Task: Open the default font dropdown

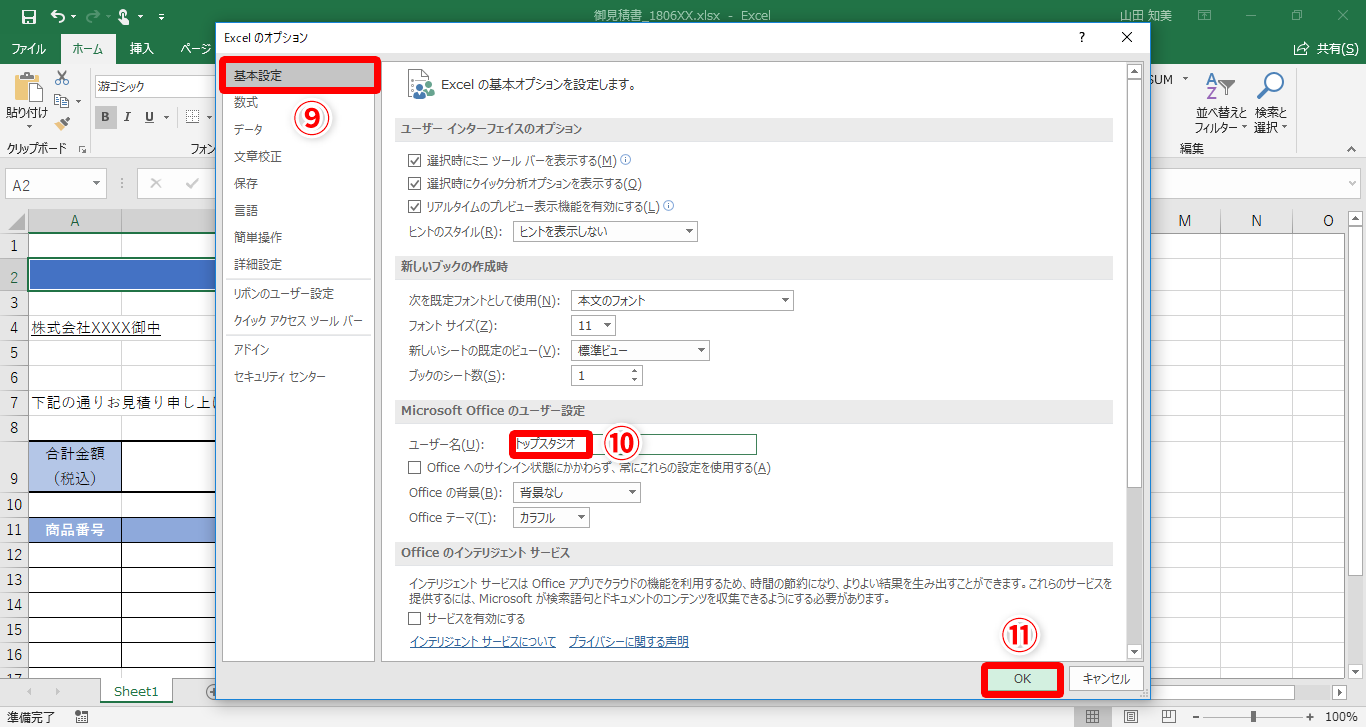Action: point(682,300)
